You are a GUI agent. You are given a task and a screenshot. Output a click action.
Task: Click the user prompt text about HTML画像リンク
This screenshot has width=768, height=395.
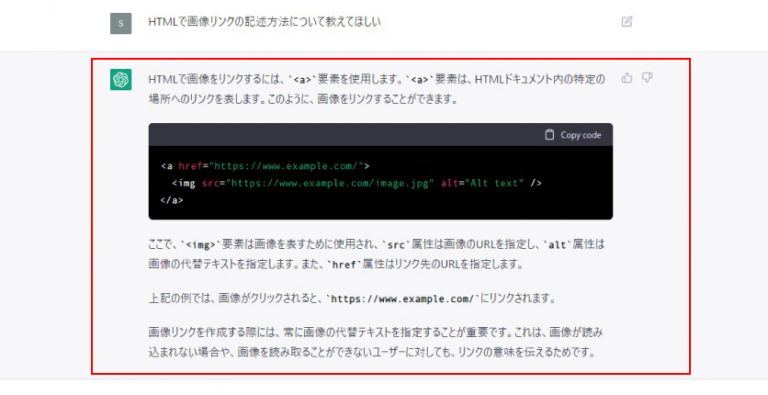pyautogui.click(x=264, y=22)
